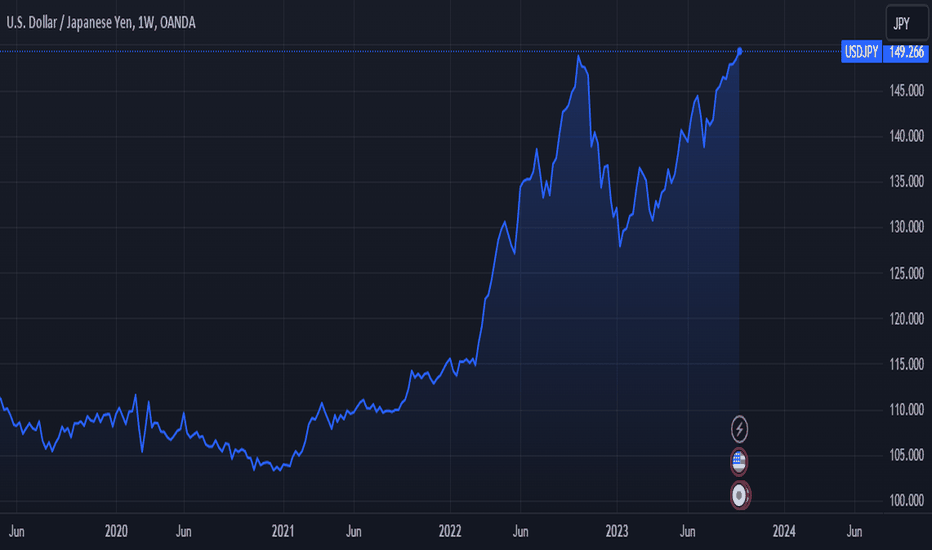Select the 149.266 current price label
The width and height of the screenshot is (932, 550).
[x=906, y=52]
